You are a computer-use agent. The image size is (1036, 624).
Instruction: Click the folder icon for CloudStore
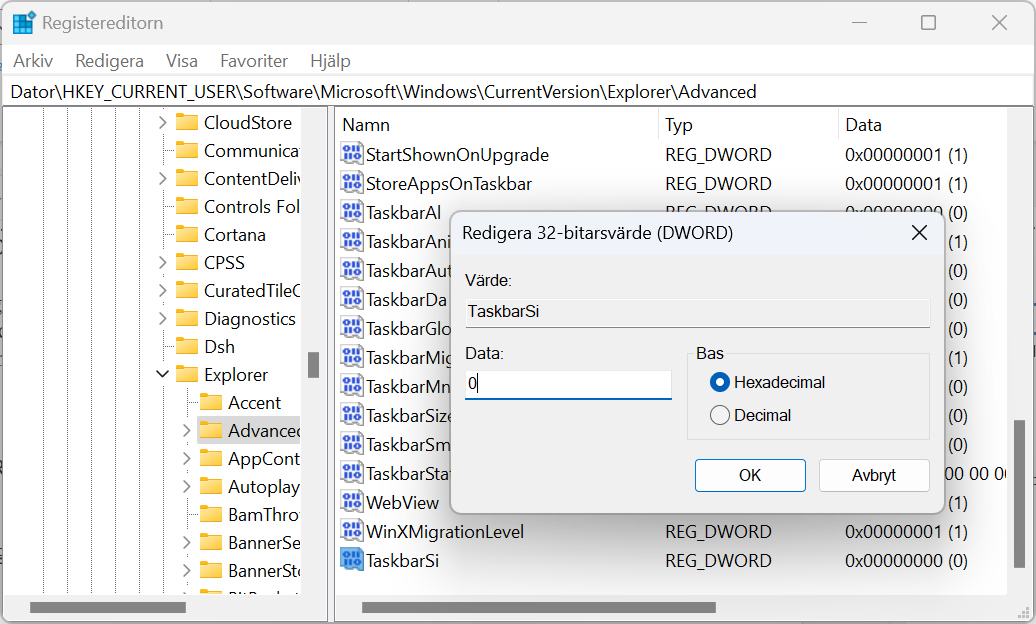coord(187,123)
